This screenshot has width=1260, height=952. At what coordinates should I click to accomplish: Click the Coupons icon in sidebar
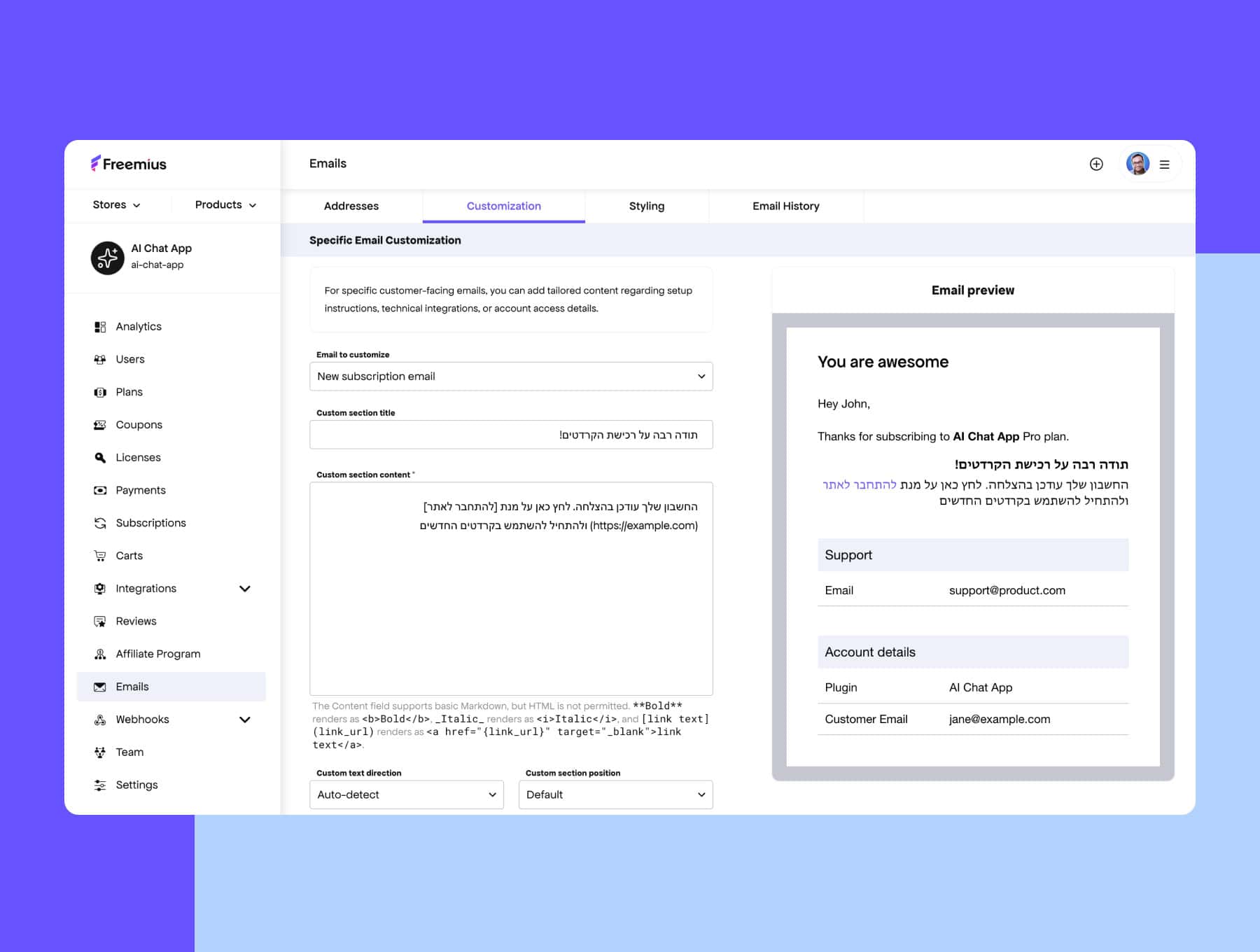pos(100,425)
